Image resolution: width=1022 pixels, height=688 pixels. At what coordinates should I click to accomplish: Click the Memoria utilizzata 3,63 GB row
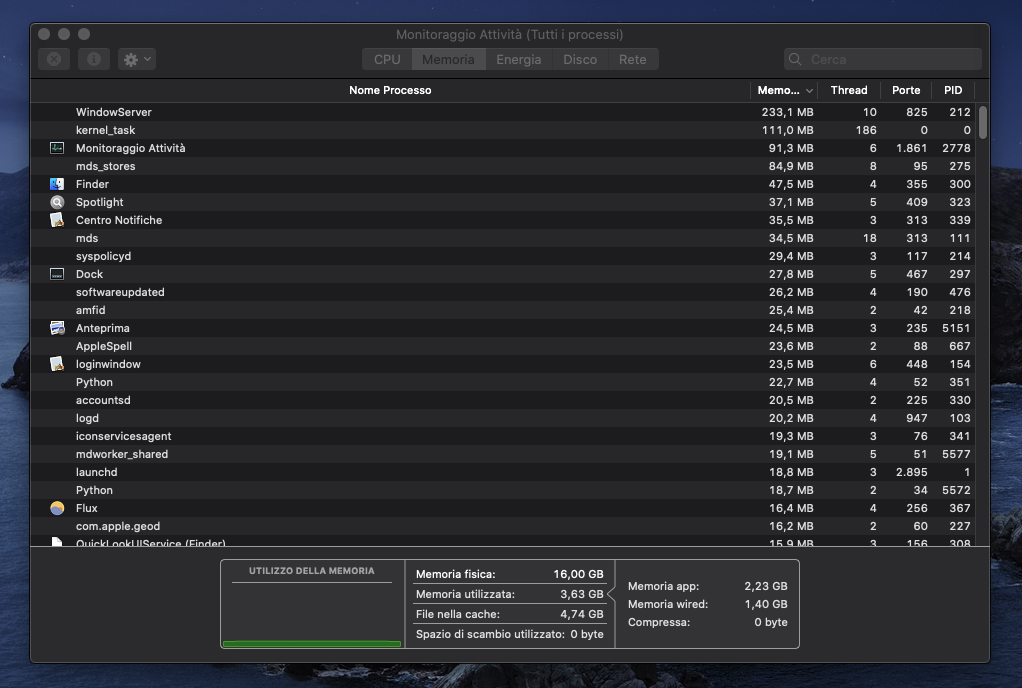pos(510,594)
